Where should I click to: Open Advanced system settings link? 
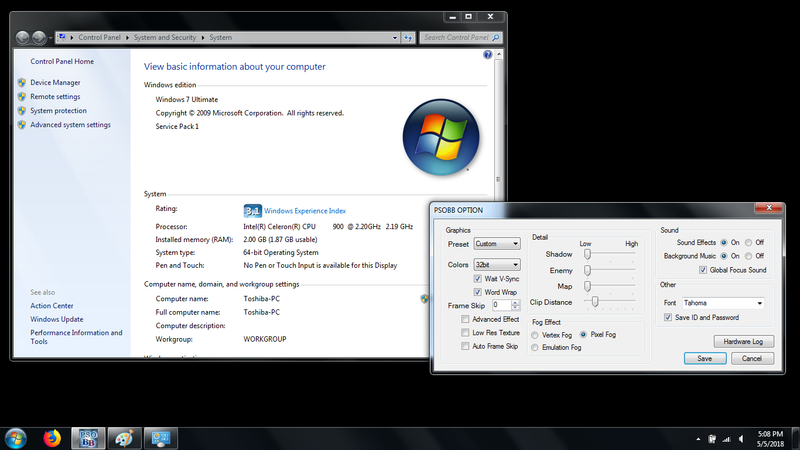[70, 125]
